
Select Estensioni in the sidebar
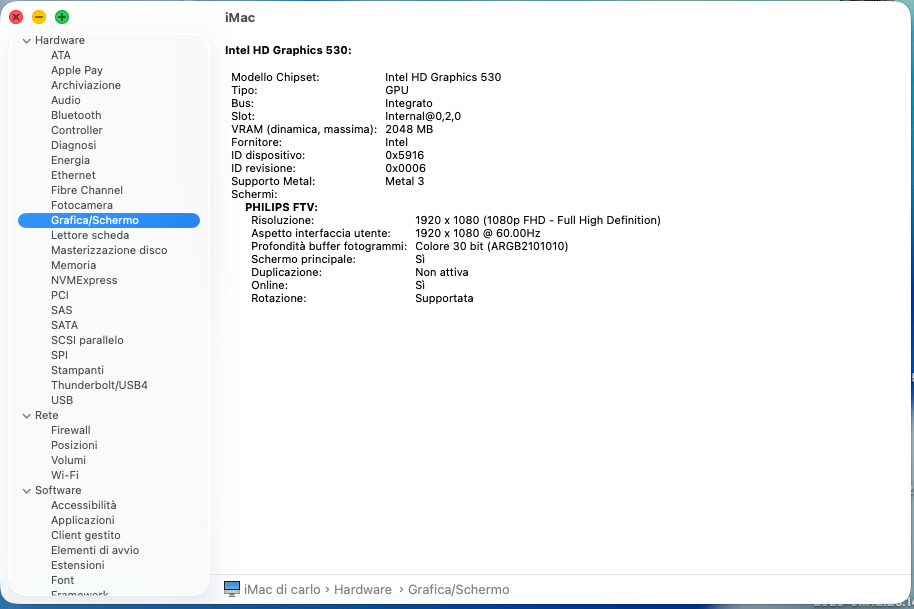point(78,565)
